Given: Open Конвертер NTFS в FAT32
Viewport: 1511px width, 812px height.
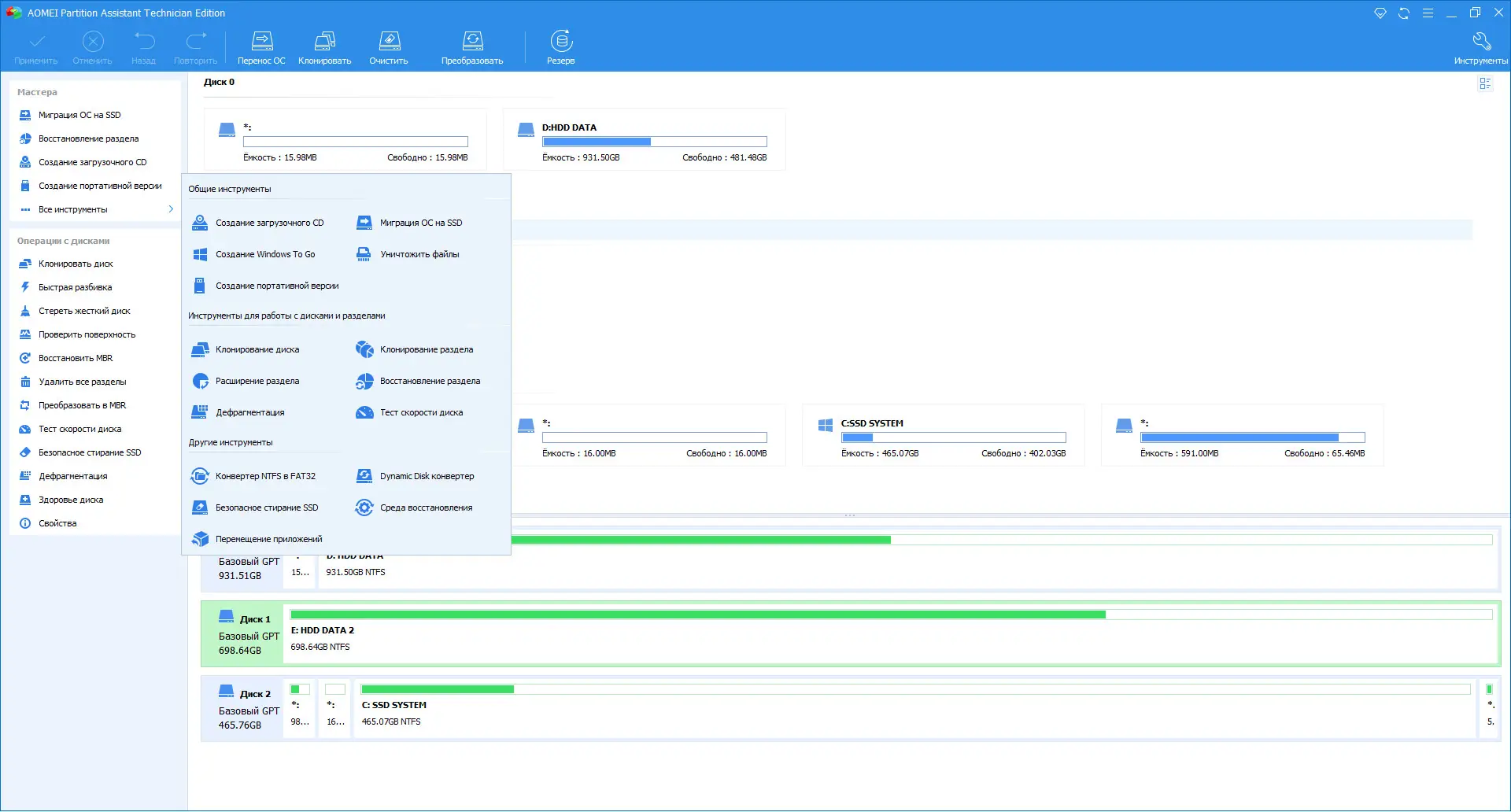Looking at the screenshot, I should pyautogui.click(x=254, y=476).
